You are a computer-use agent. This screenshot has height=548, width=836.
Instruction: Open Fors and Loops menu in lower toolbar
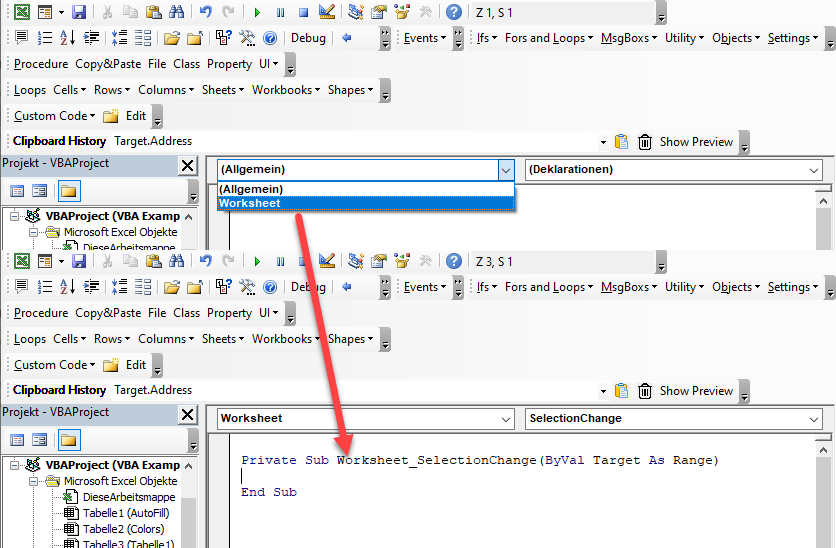(549, 287)
